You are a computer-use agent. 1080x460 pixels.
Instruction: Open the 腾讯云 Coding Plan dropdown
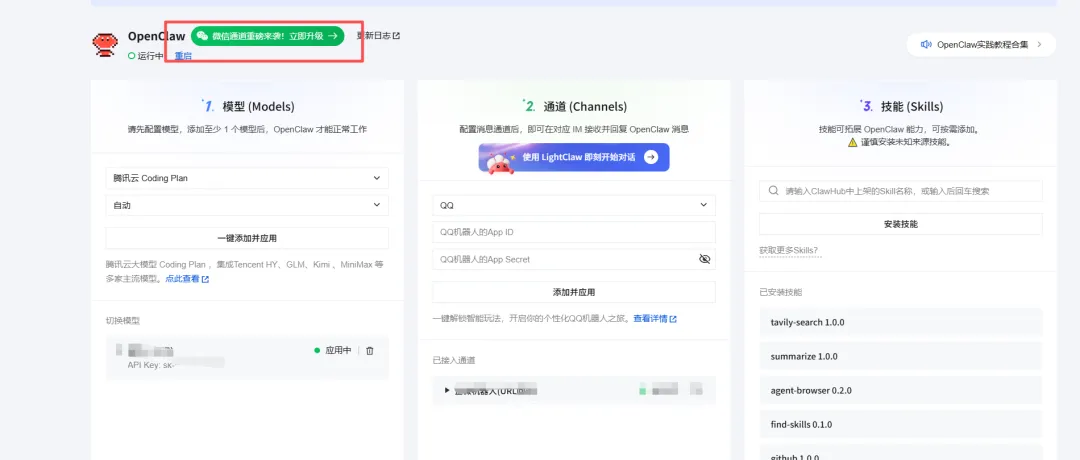247,178
